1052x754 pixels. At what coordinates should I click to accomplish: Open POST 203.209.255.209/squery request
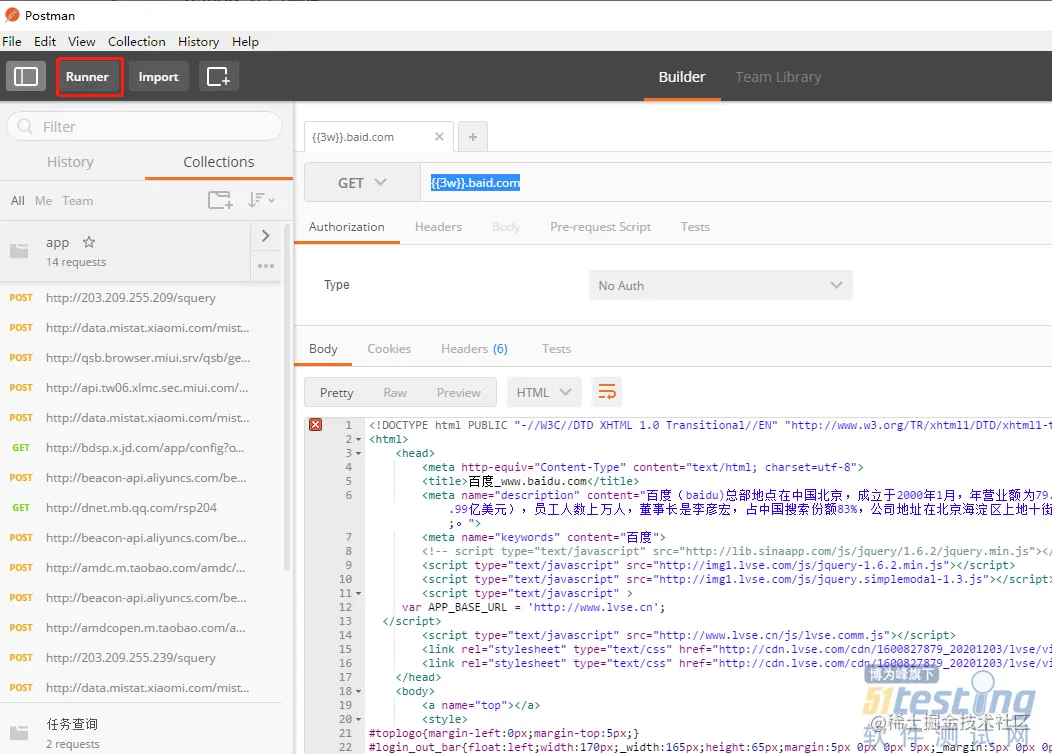pos(141,298)
